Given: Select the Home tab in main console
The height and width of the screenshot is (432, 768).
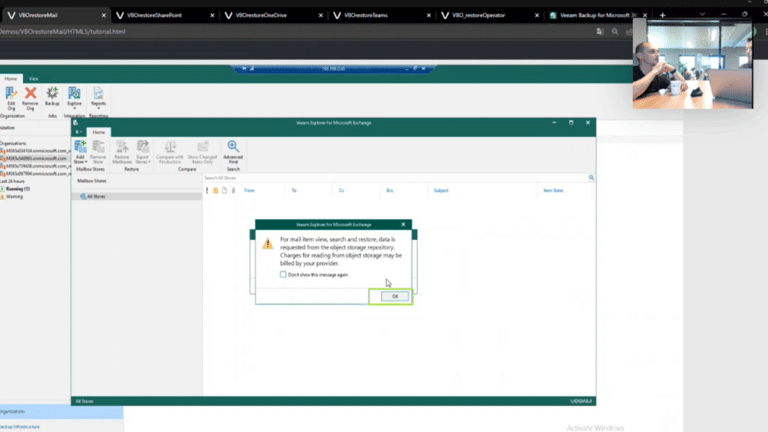Looking at the screenshot, I should 11,78.
